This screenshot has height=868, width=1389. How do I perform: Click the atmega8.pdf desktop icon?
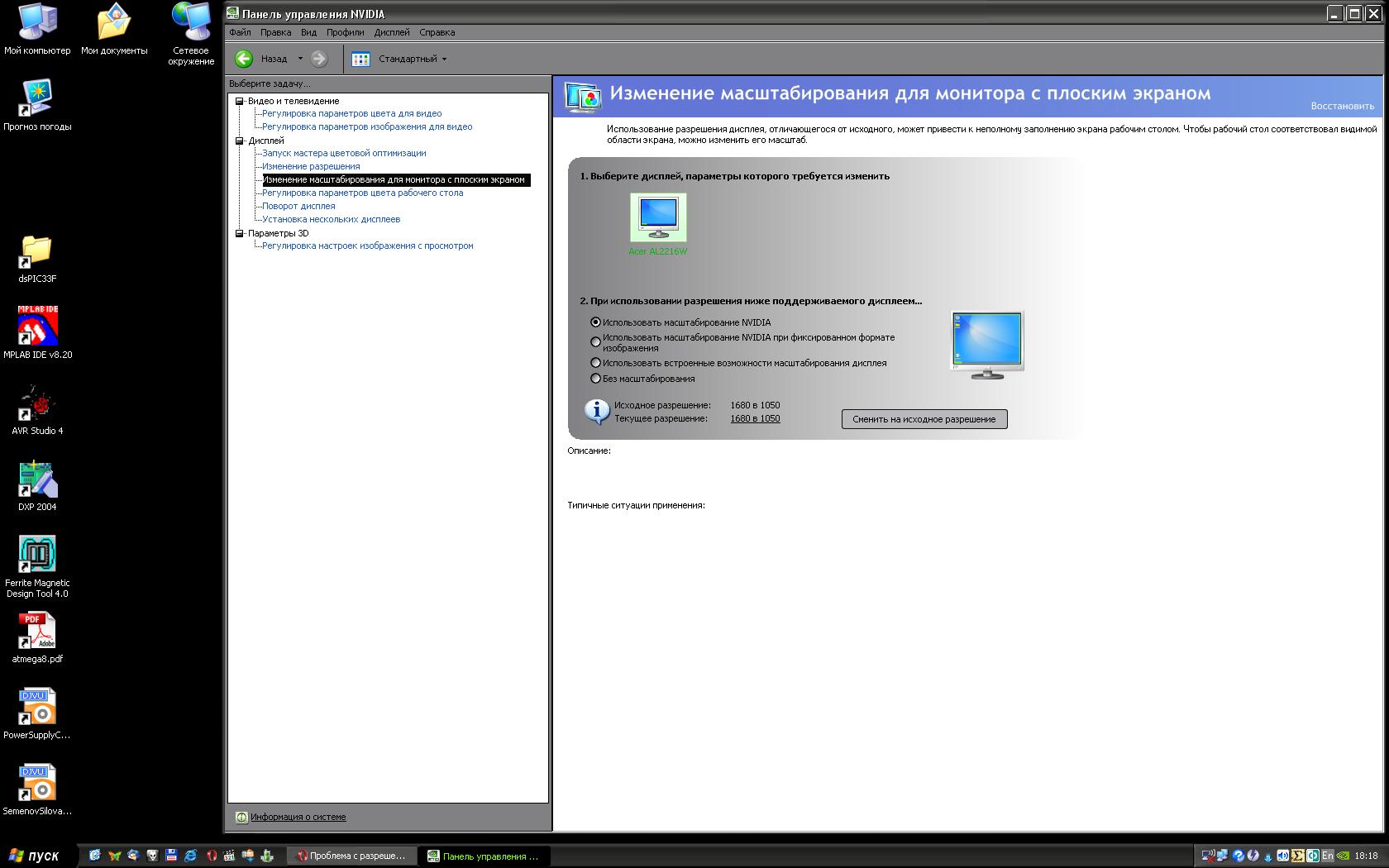coord(37,631)
